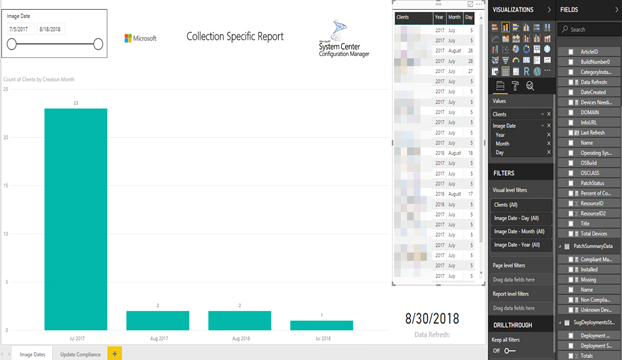Select the clustered column chart visualization
This screenshot has width=622, height=360.
coord(526,27)
